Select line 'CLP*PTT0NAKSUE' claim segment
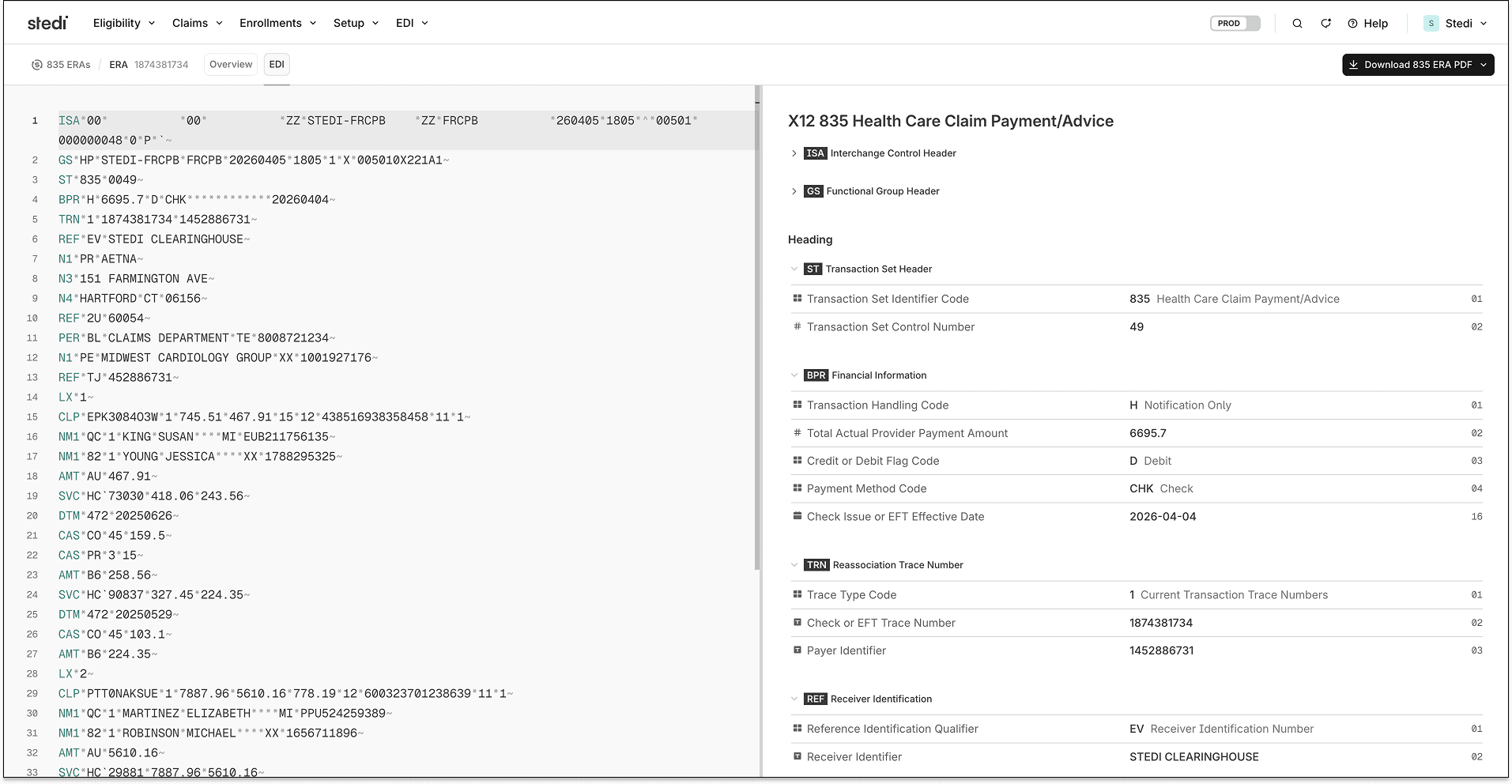Viewport: 1512px width, 784px height. [285, 694]
